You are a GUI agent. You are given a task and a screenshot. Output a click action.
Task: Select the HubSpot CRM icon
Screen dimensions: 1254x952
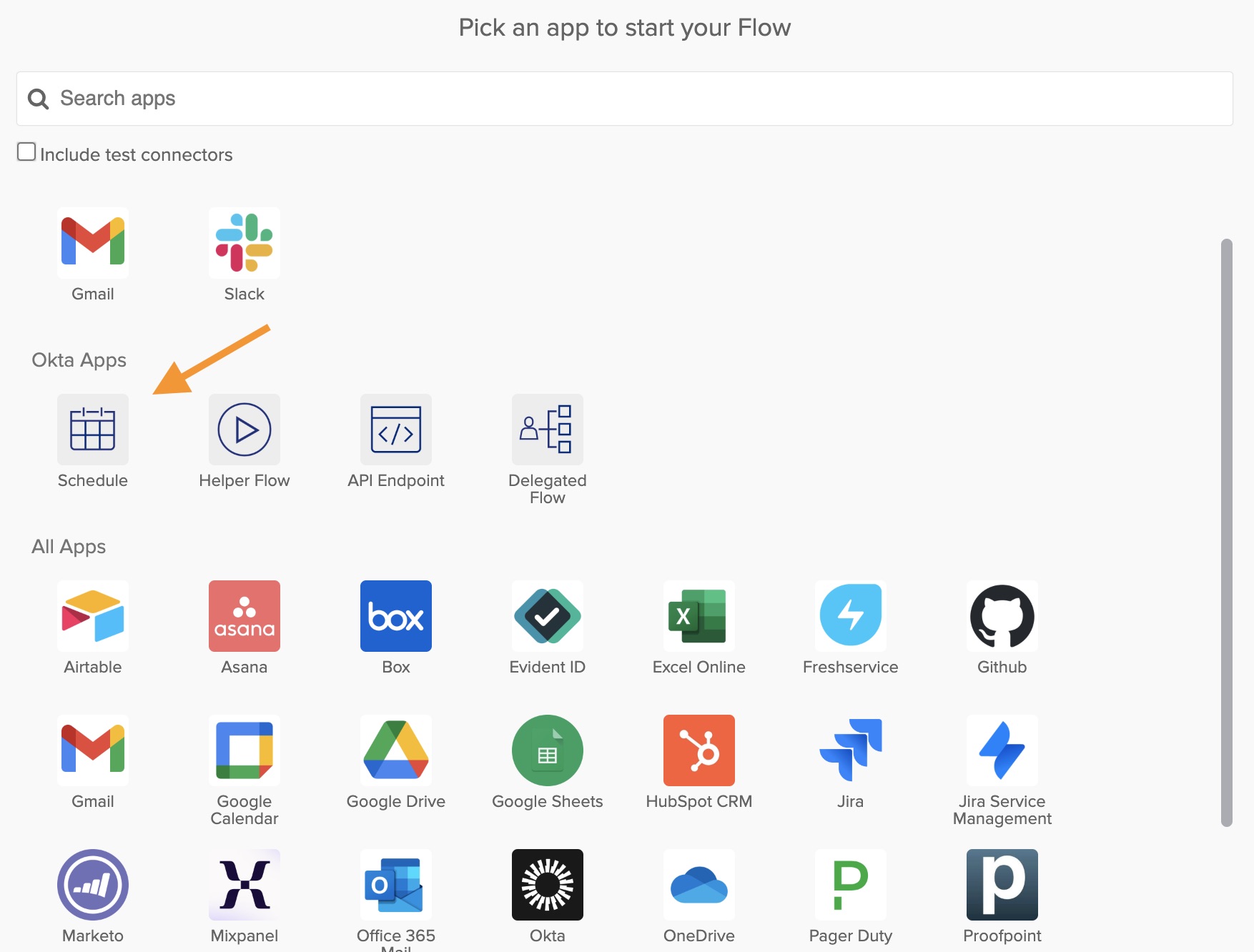699,750
